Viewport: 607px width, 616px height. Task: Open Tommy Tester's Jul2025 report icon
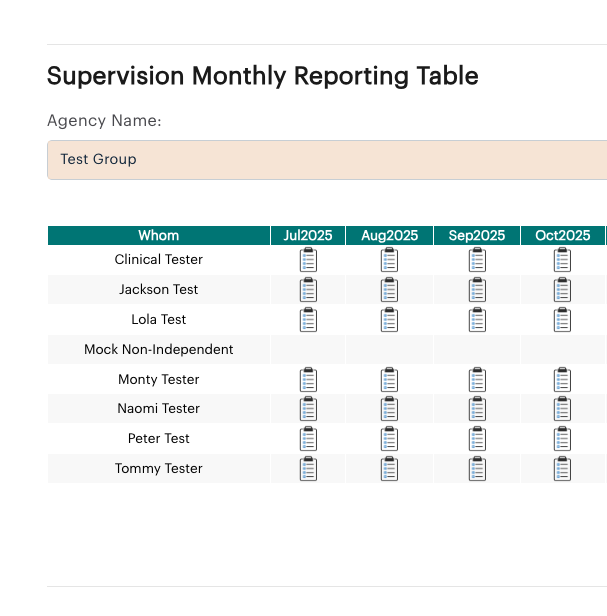tap(308, 468)
